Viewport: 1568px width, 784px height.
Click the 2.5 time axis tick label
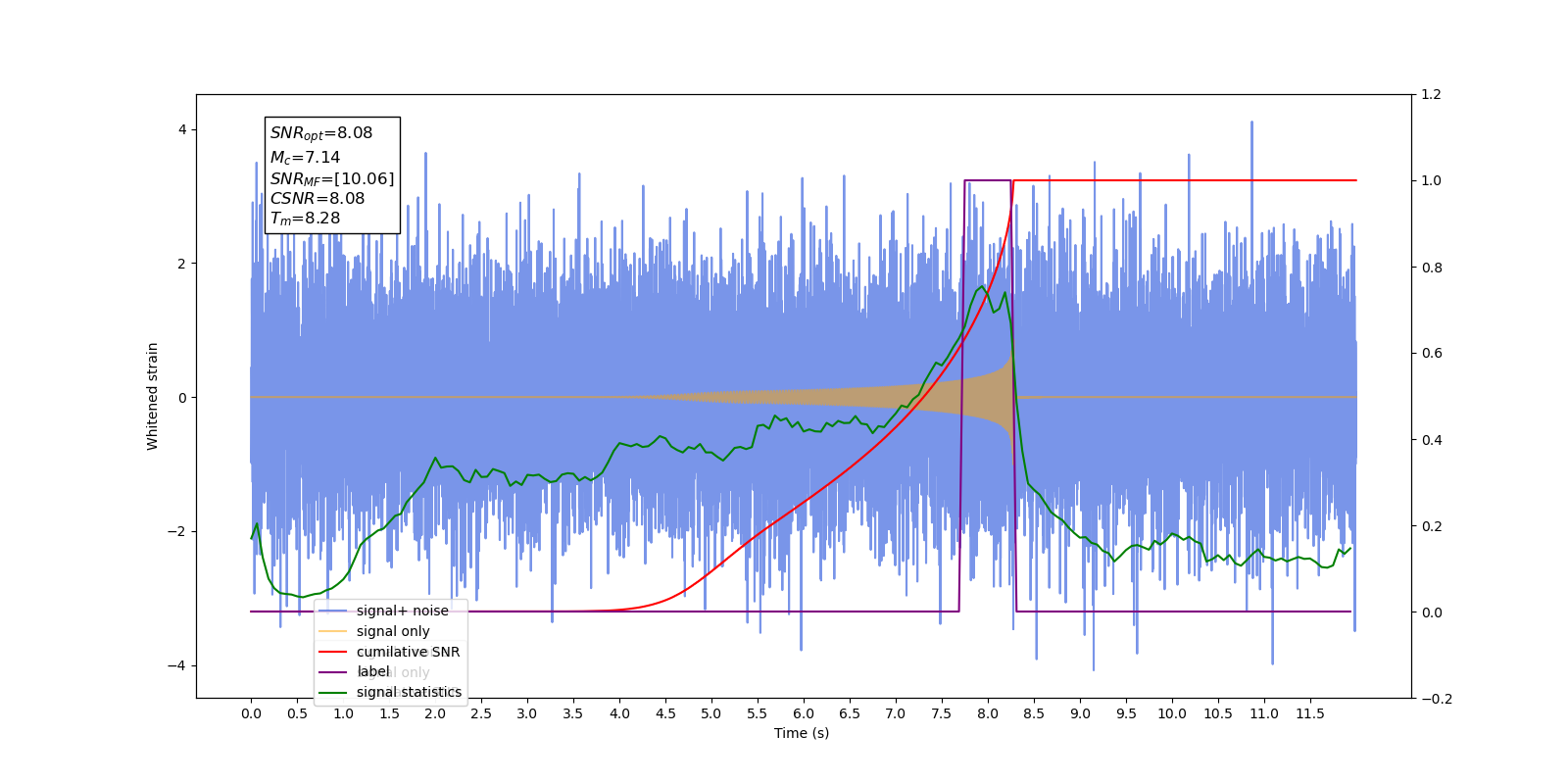click(x=481, y=713)
